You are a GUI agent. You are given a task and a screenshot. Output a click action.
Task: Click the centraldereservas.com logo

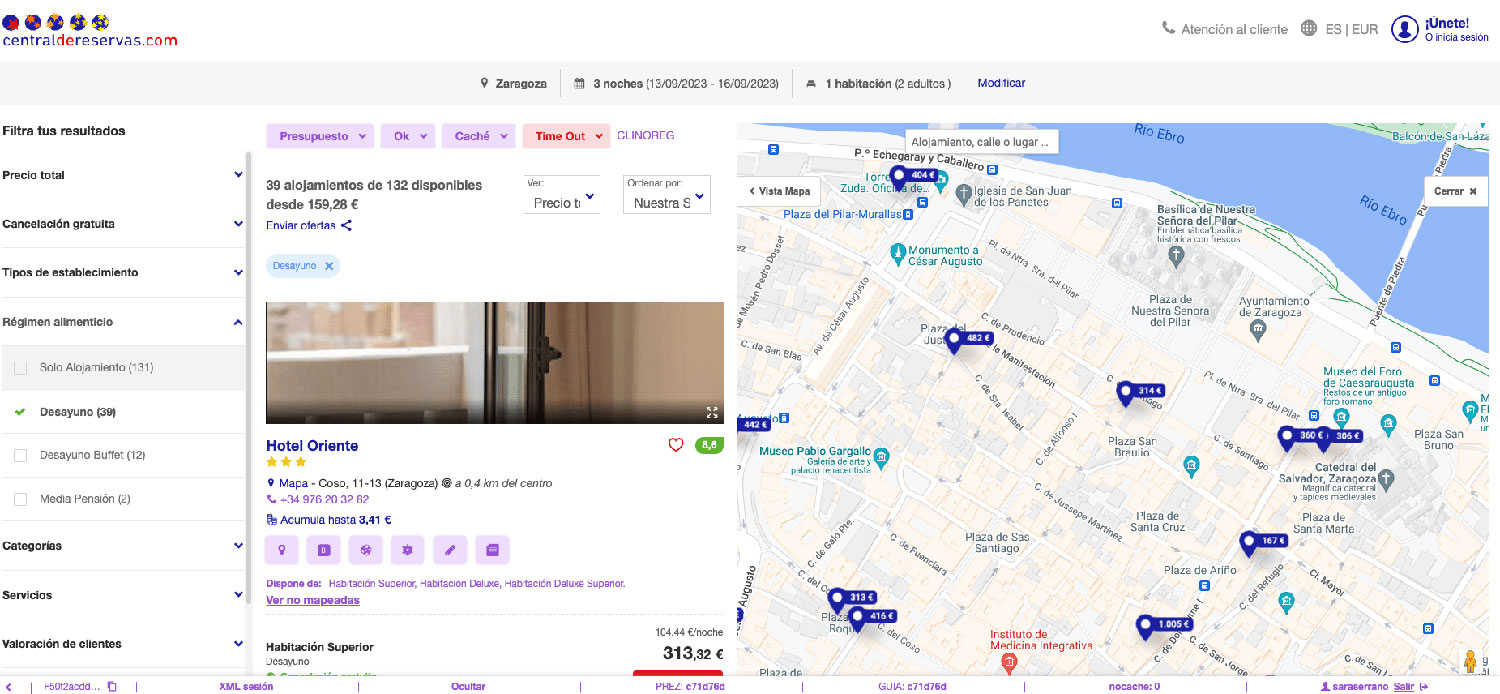[x=90, y=30]
